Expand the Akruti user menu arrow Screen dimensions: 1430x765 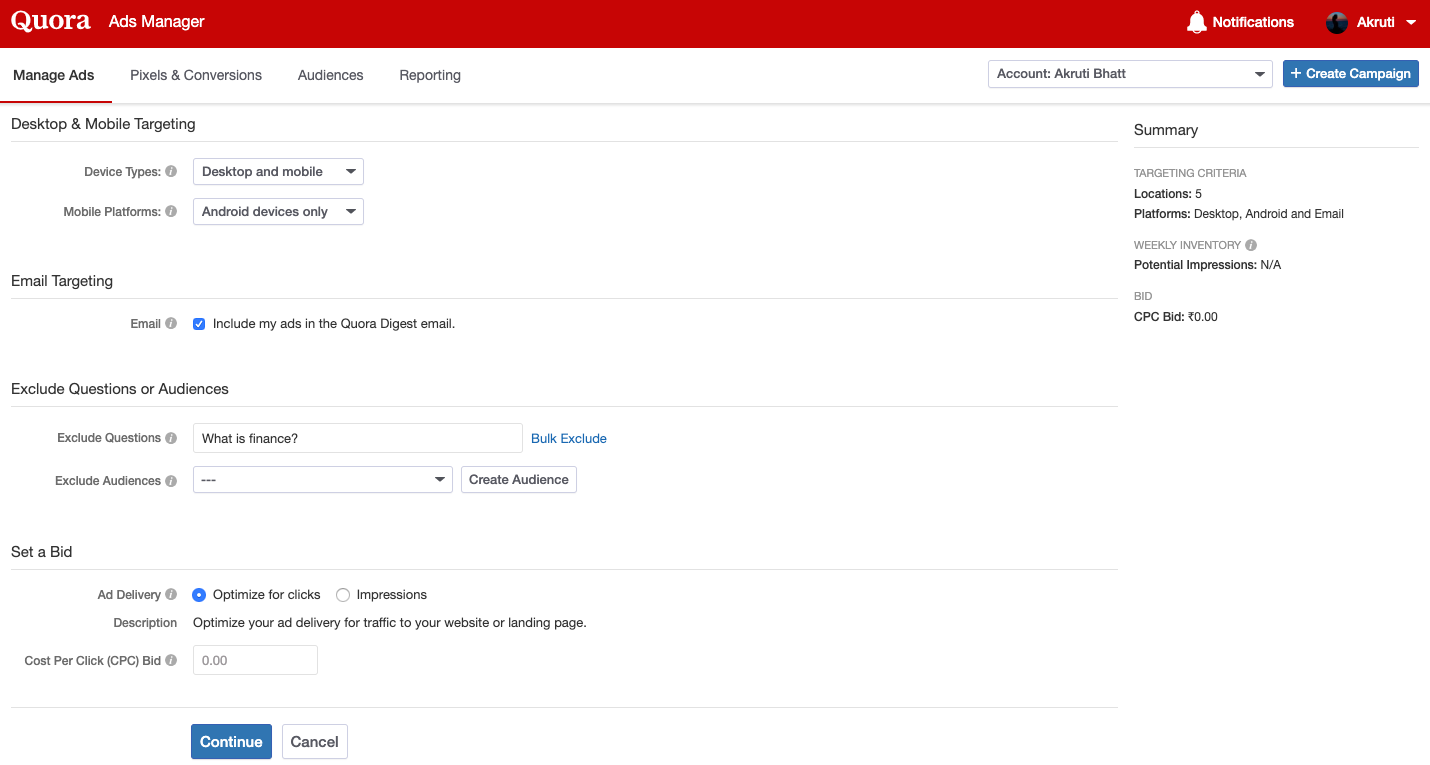pyautogui.click(x=1411, y=22)
